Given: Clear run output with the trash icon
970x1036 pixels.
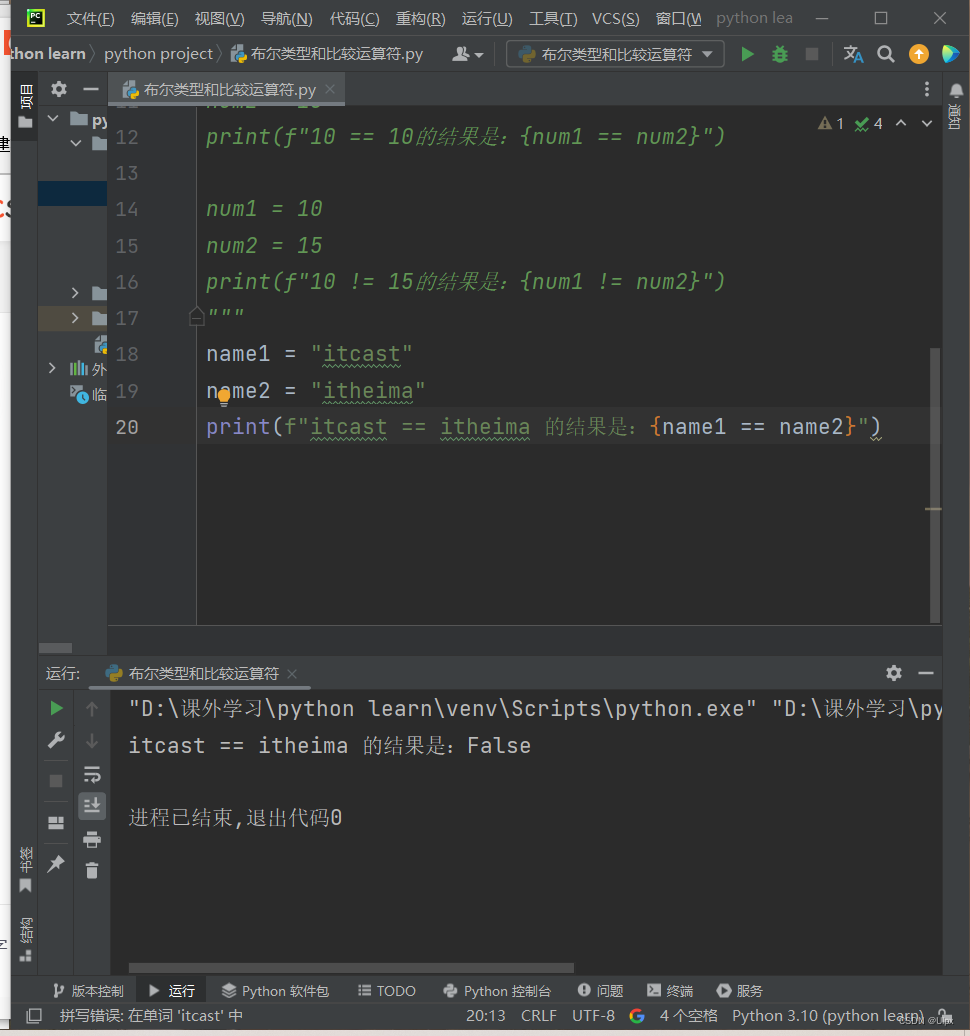Looking at the screenshot, I should point(91,870).
